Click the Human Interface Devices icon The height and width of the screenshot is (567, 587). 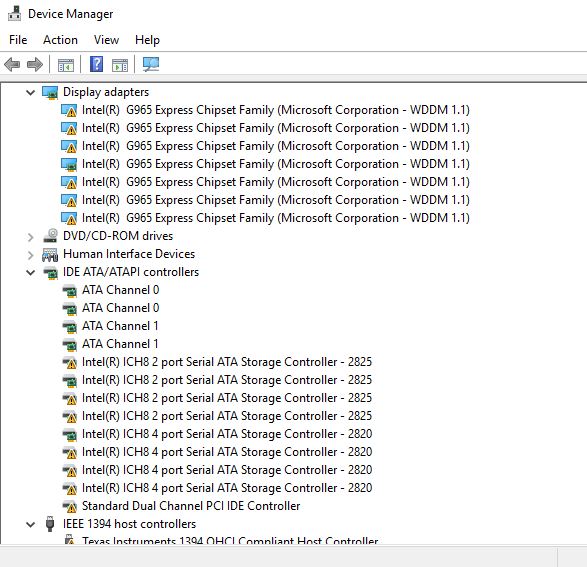(50, 254)
